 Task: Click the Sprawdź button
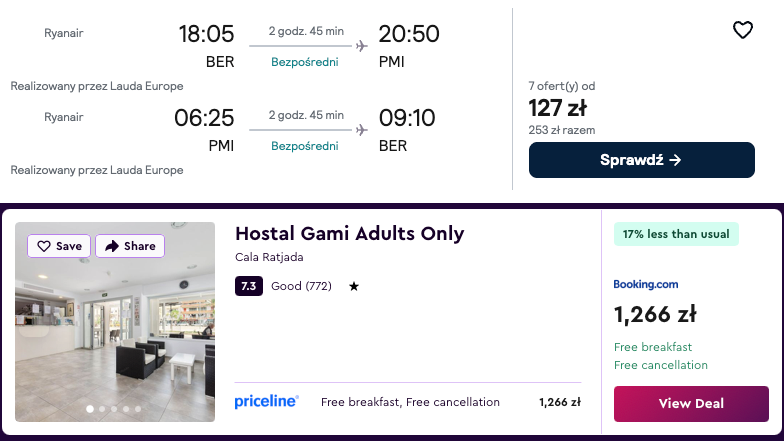[641, 160]
